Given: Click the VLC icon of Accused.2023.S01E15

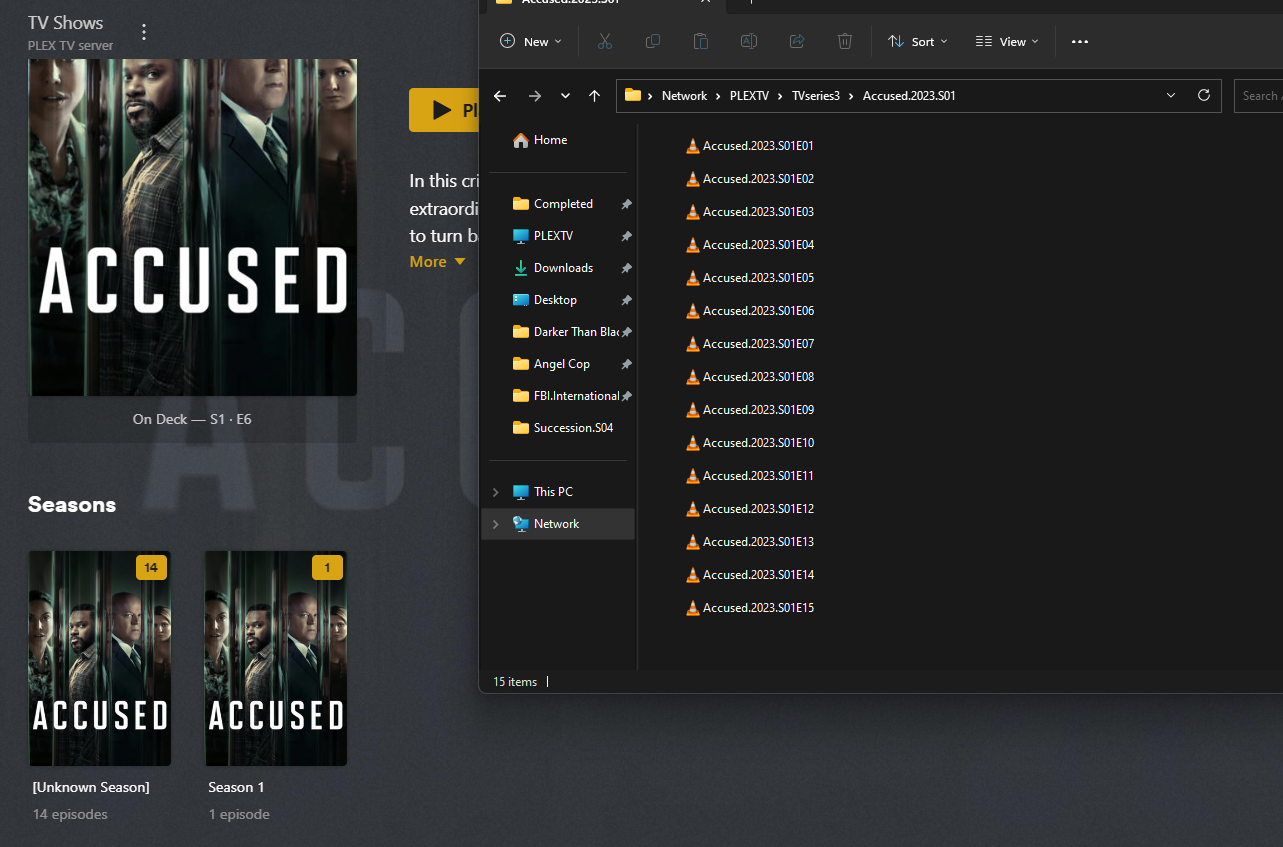Looking at the screenshot, I should pyautogui.click(x=693, y=608).
